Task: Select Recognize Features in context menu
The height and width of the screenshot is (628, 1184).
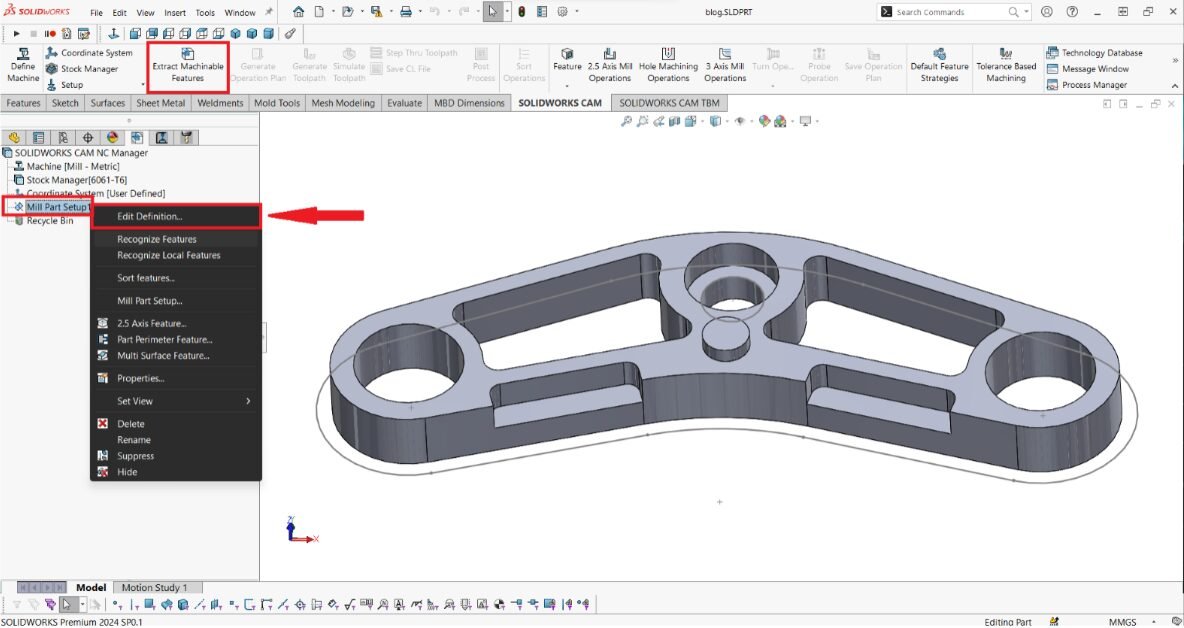Action: click(x=157, y=239)
